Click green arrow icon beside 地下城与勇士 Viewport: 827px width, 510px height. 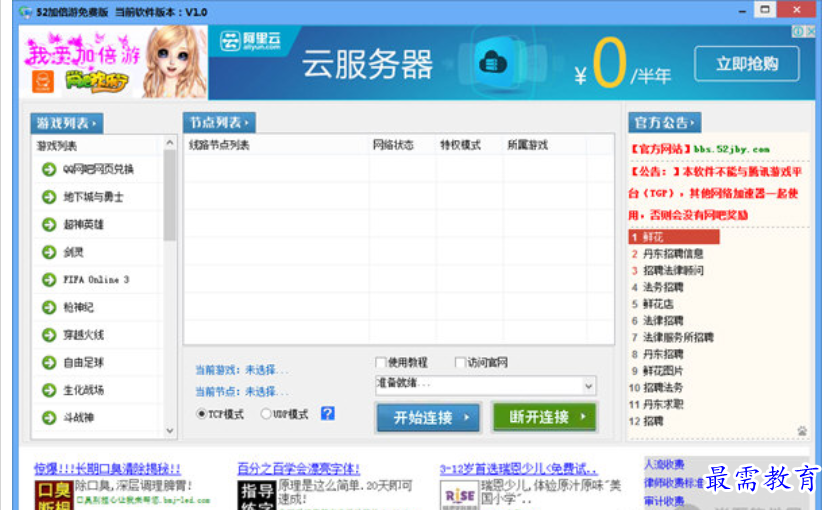pyautogui.click(x=49, y=197)
